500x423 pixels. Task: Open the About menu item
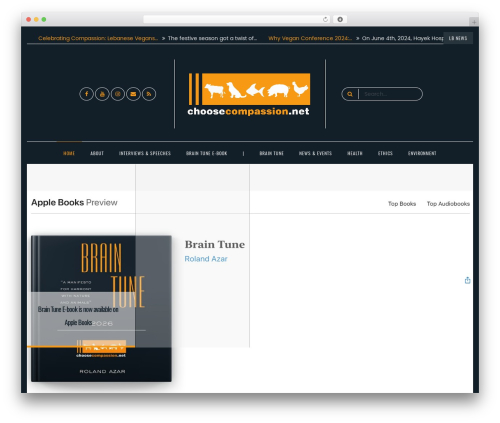[x=97, y=153]
